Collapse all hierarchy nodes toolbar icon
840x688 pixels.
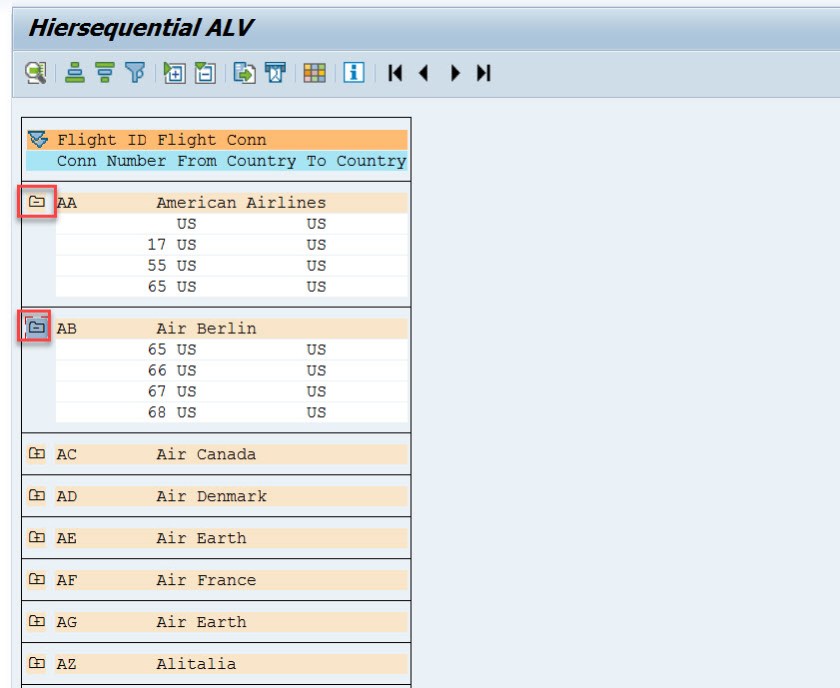(x=205, y=72)
